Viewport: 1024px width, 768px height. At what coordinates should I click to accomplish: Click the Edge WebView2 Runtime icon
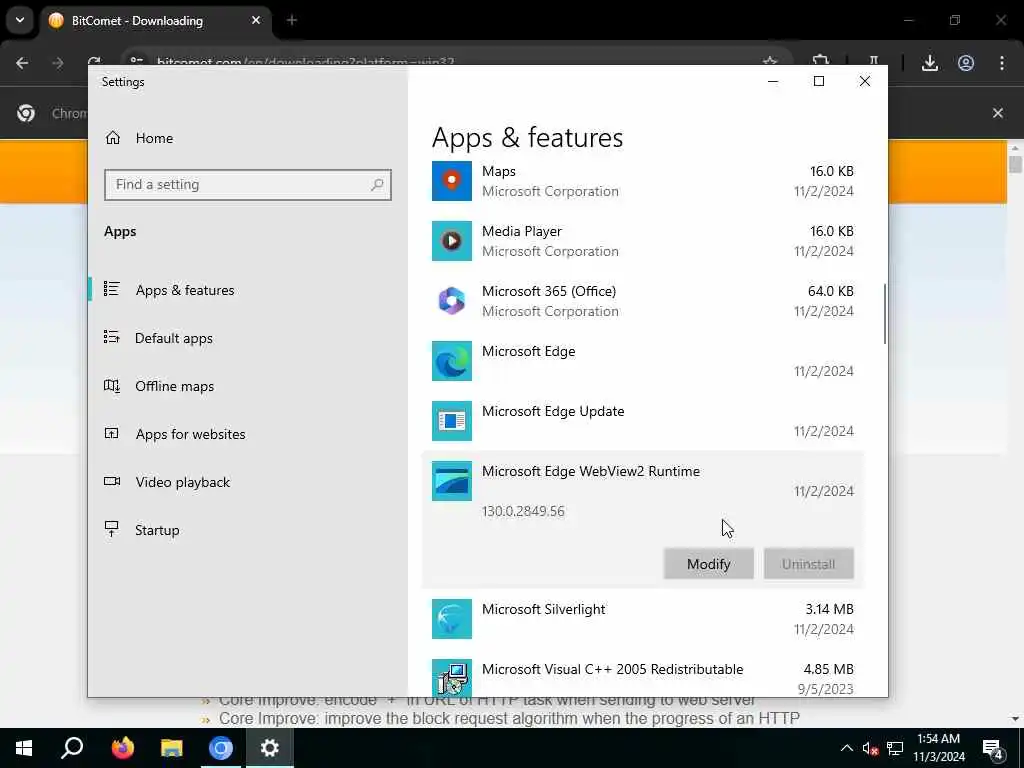pyautogui.click(x=451, y=481)
